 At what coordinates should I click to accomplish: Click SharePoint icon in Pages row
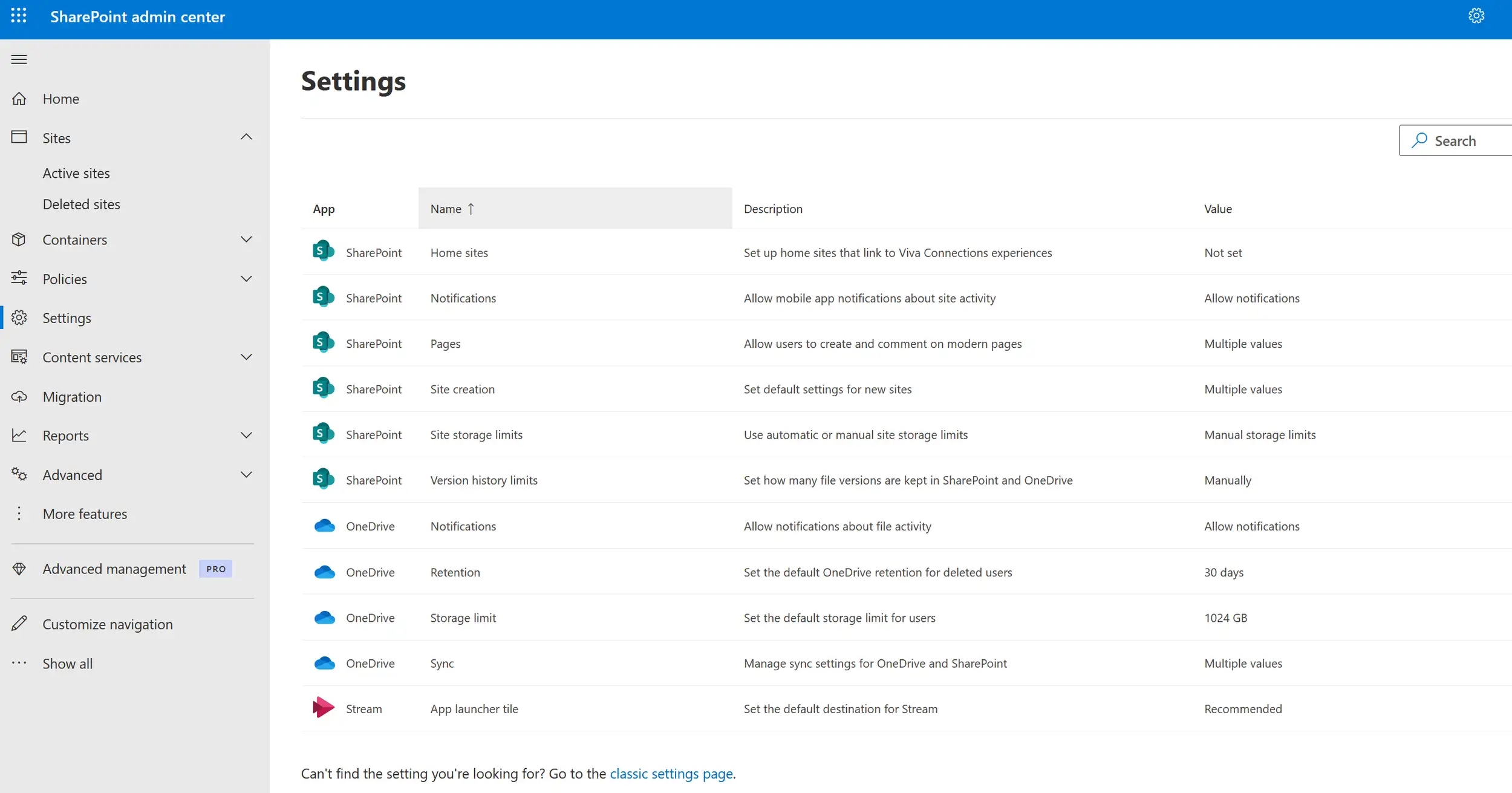coord(324,342)
